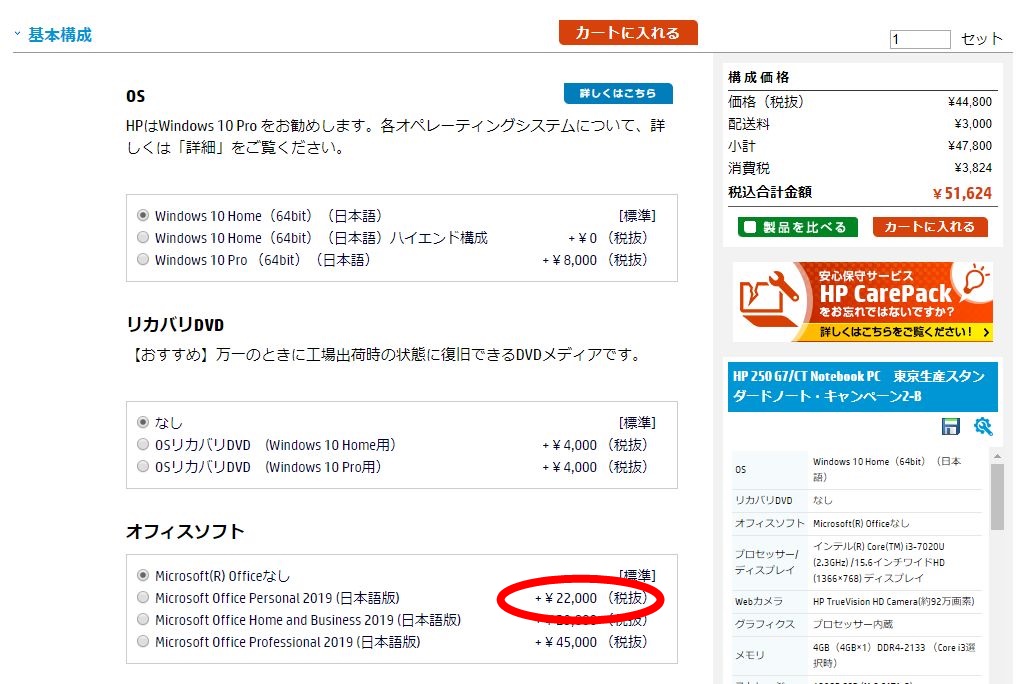Open the 基本構成 section heading link
The image size is (1022, 684).
pos(60,35)
